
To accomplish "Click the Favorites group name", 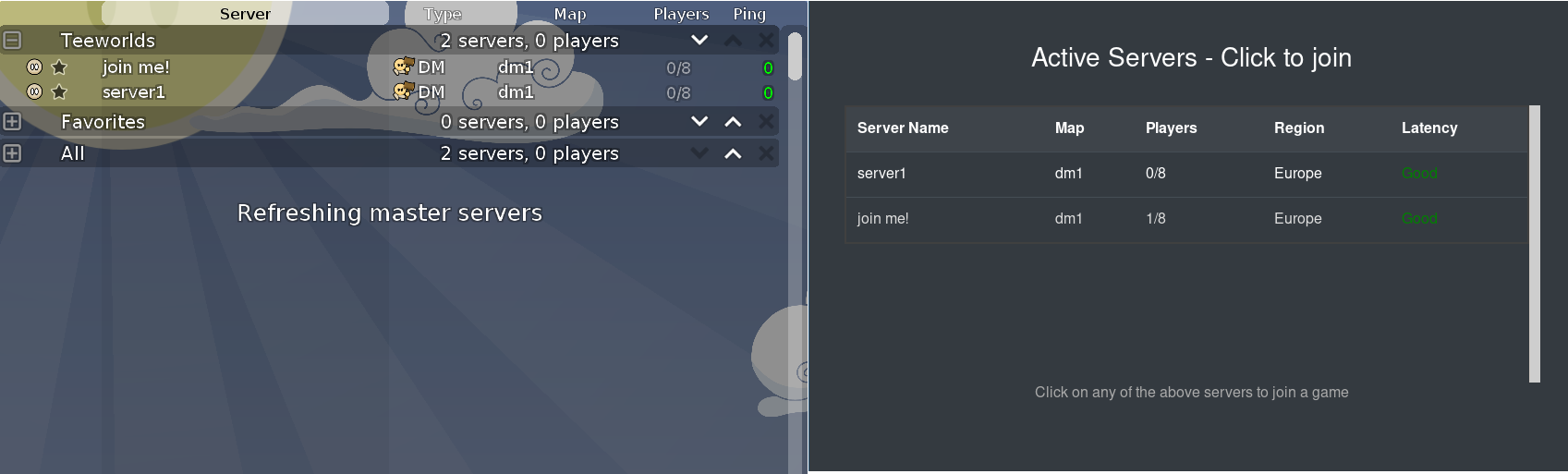I will (x=103, y=122).
